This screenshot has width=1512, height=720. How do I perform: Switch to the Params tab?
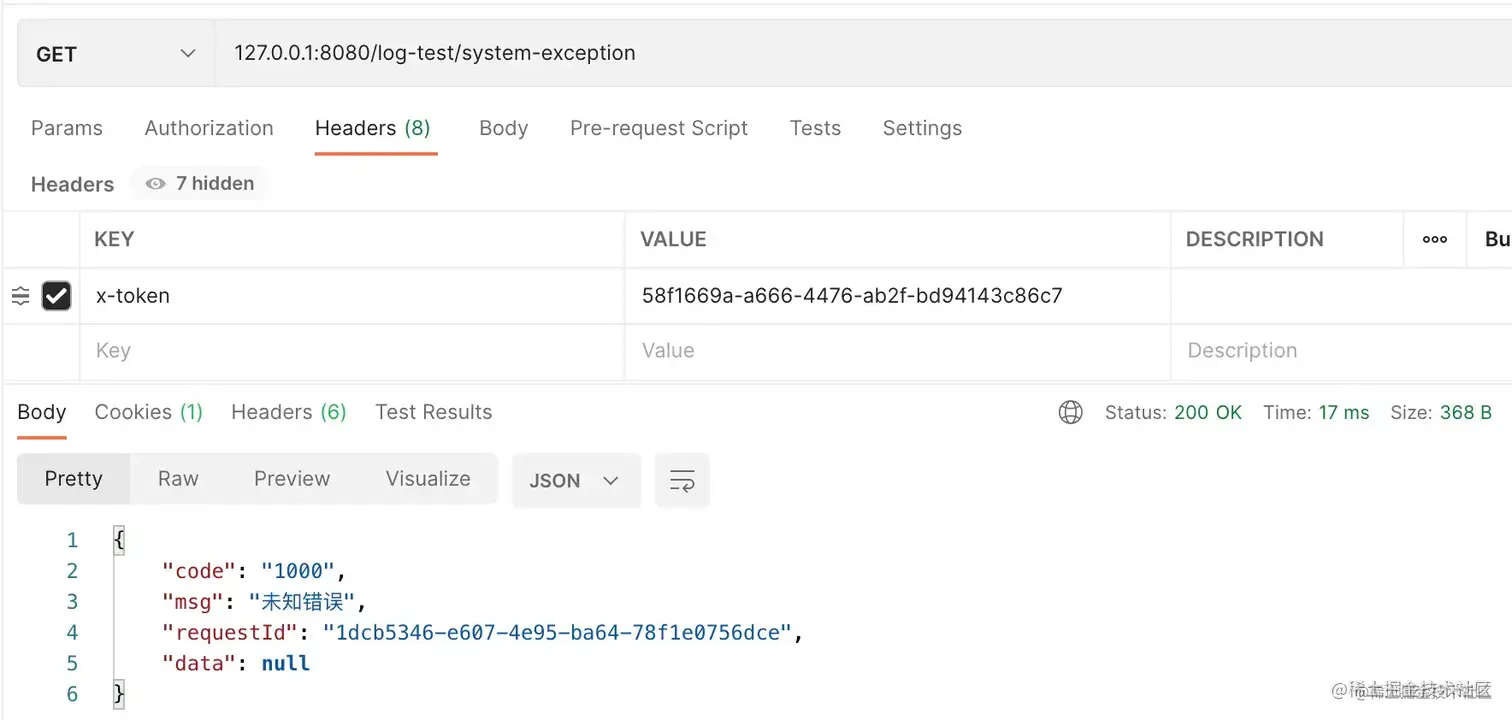coord(67,128)
